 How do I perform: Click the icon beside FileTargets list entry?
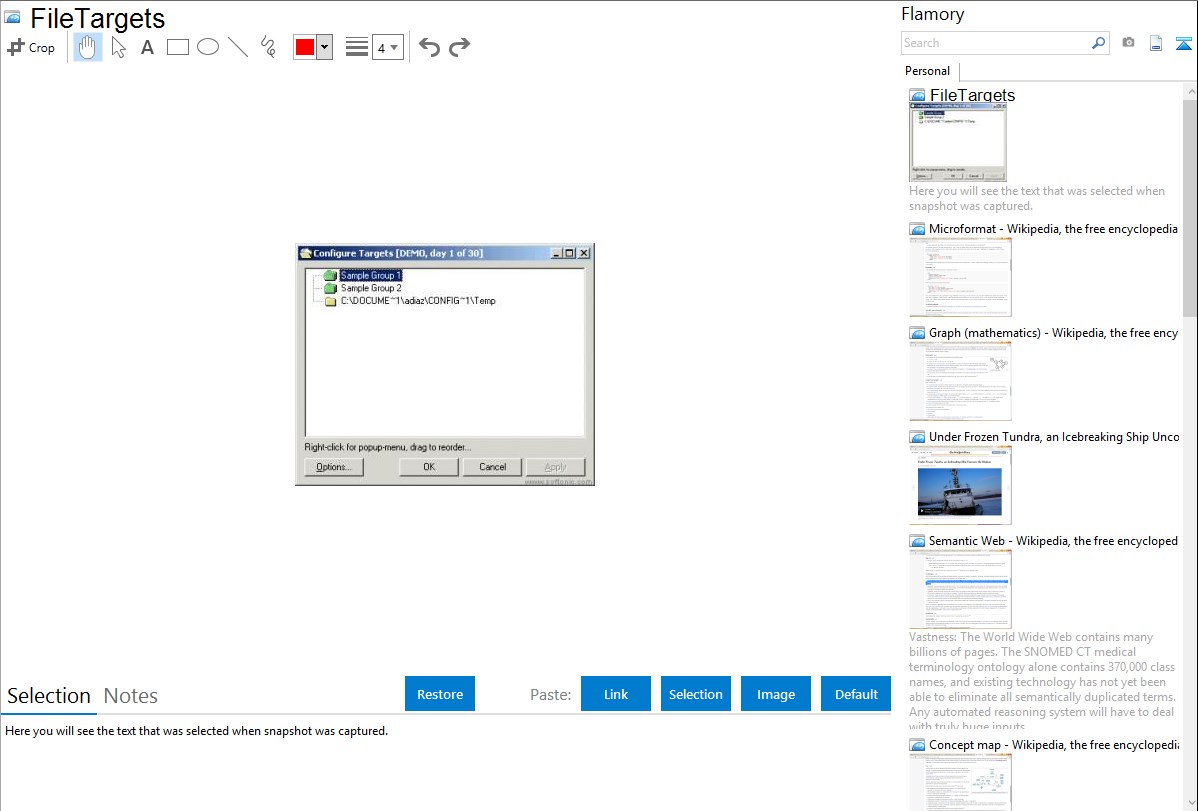pos(917,96)
